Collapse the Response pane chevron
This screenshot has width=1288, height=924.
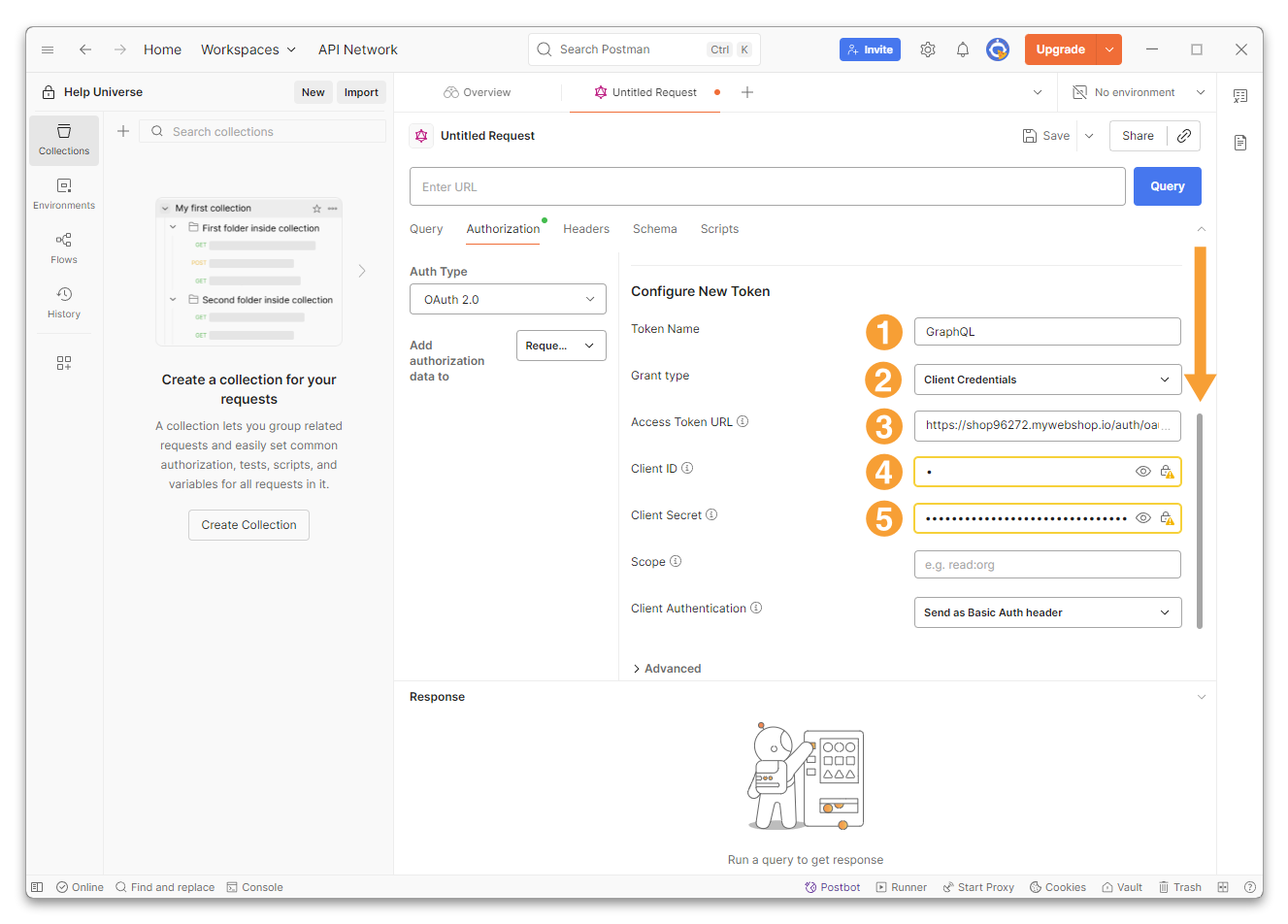1202,697
